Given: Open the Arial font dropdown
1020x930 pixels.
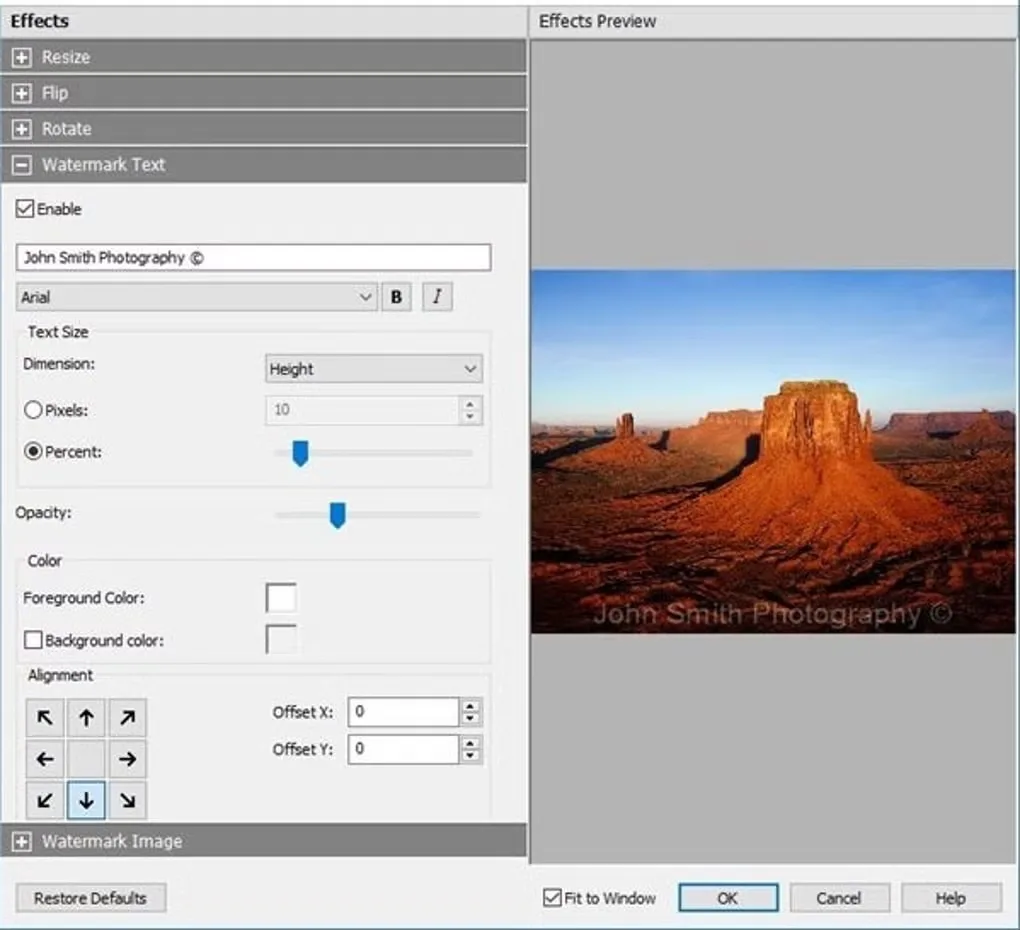Looking at the screenshot, I should (196, 297).
